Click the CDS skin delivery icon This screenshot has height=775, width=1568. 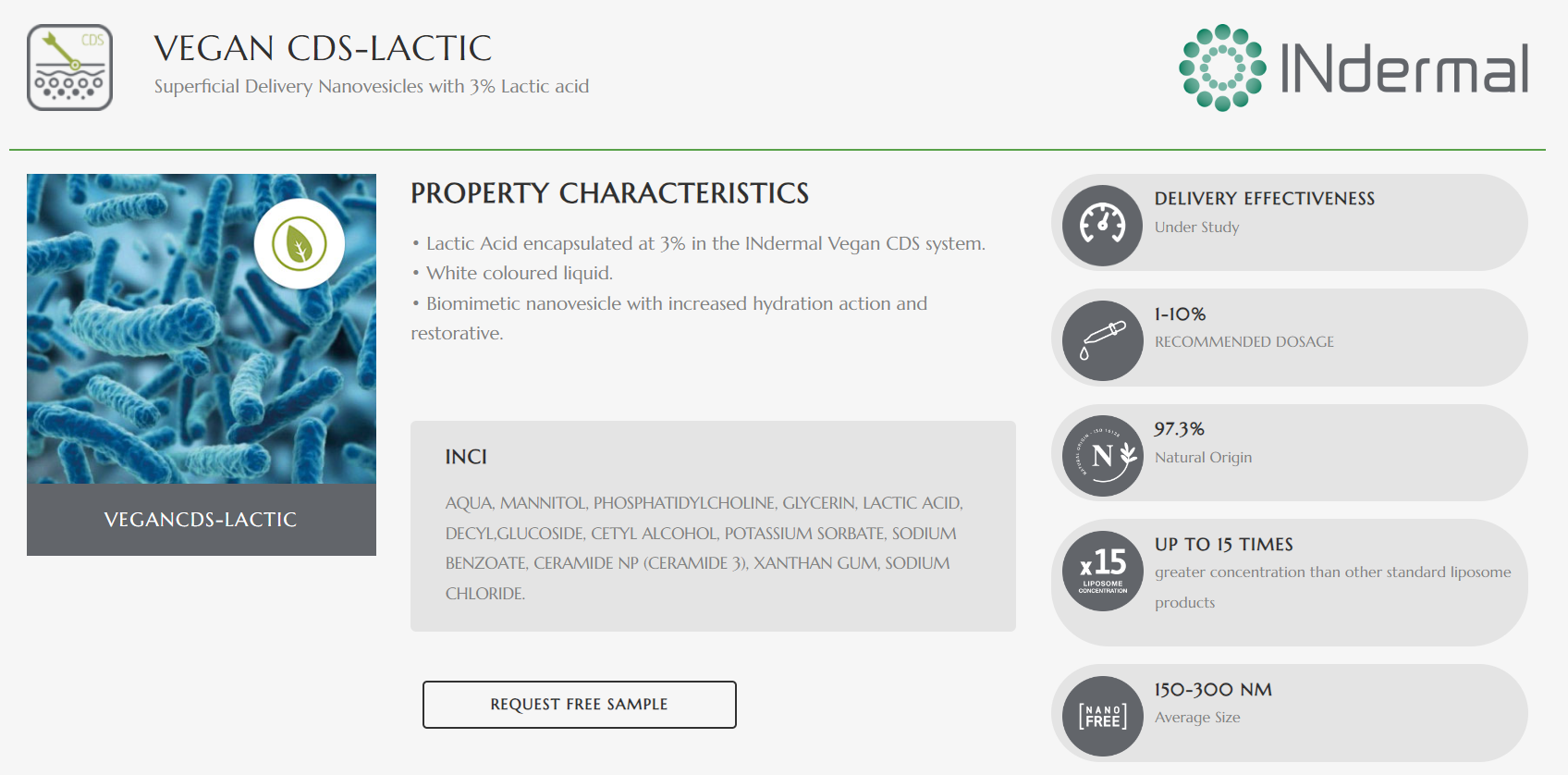tap(69, 68)
